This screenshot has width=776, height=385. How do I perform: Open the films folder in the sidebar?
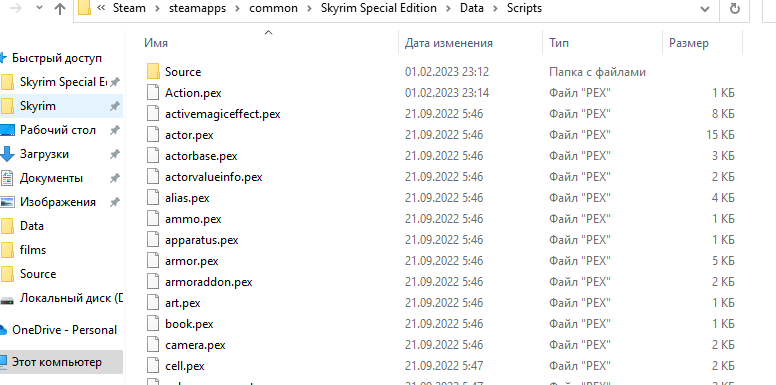[x=33, y=250]
